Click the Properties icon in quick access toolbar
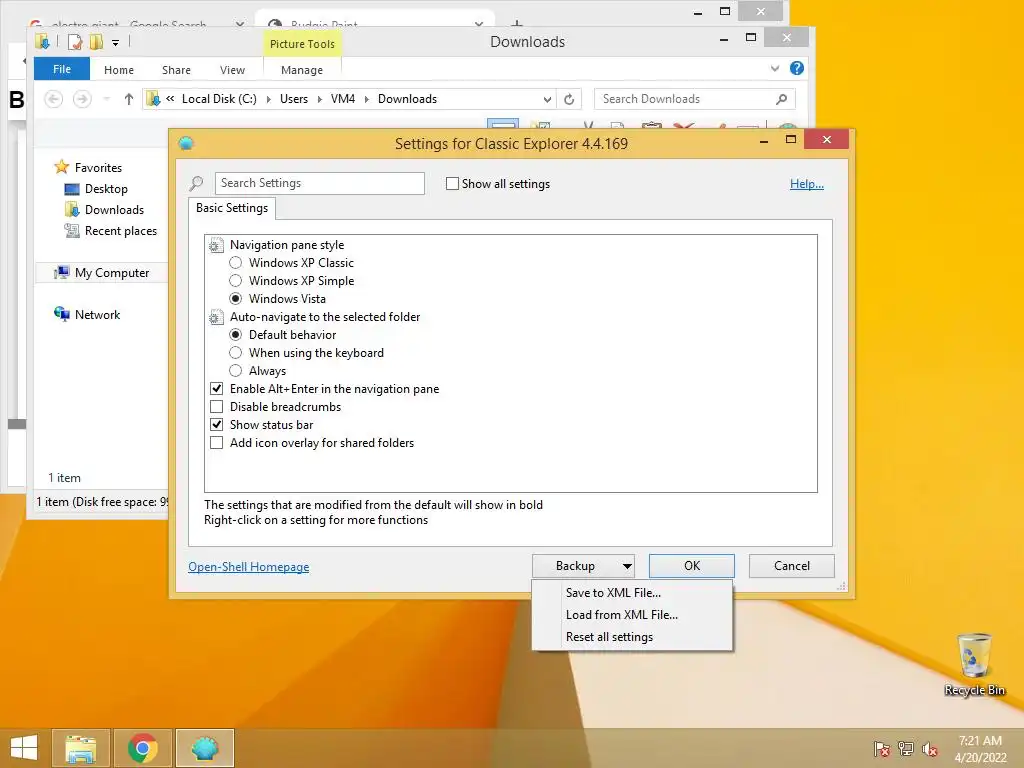This screenshot has height=768, width=1024. point(75,42)
